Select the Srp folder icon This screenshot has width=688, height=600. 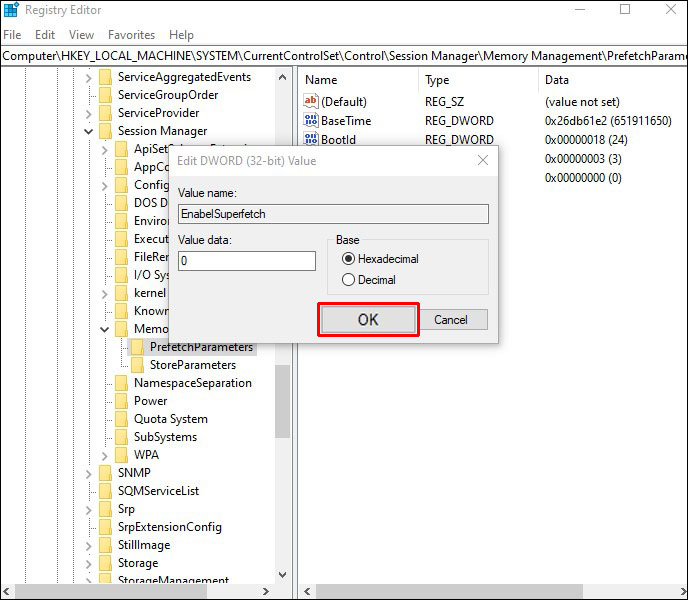[x=105, y=509]
